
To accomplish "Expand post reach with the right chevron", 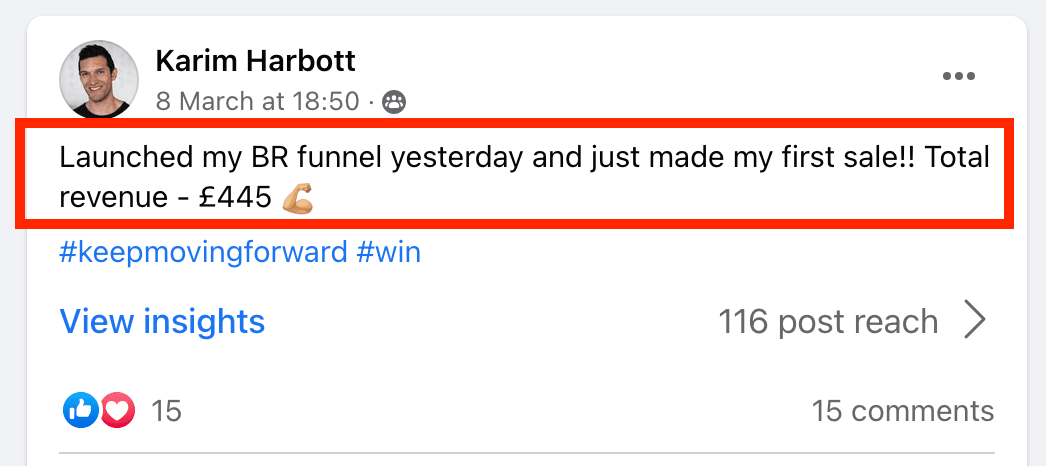I will [x=974, y=322].
